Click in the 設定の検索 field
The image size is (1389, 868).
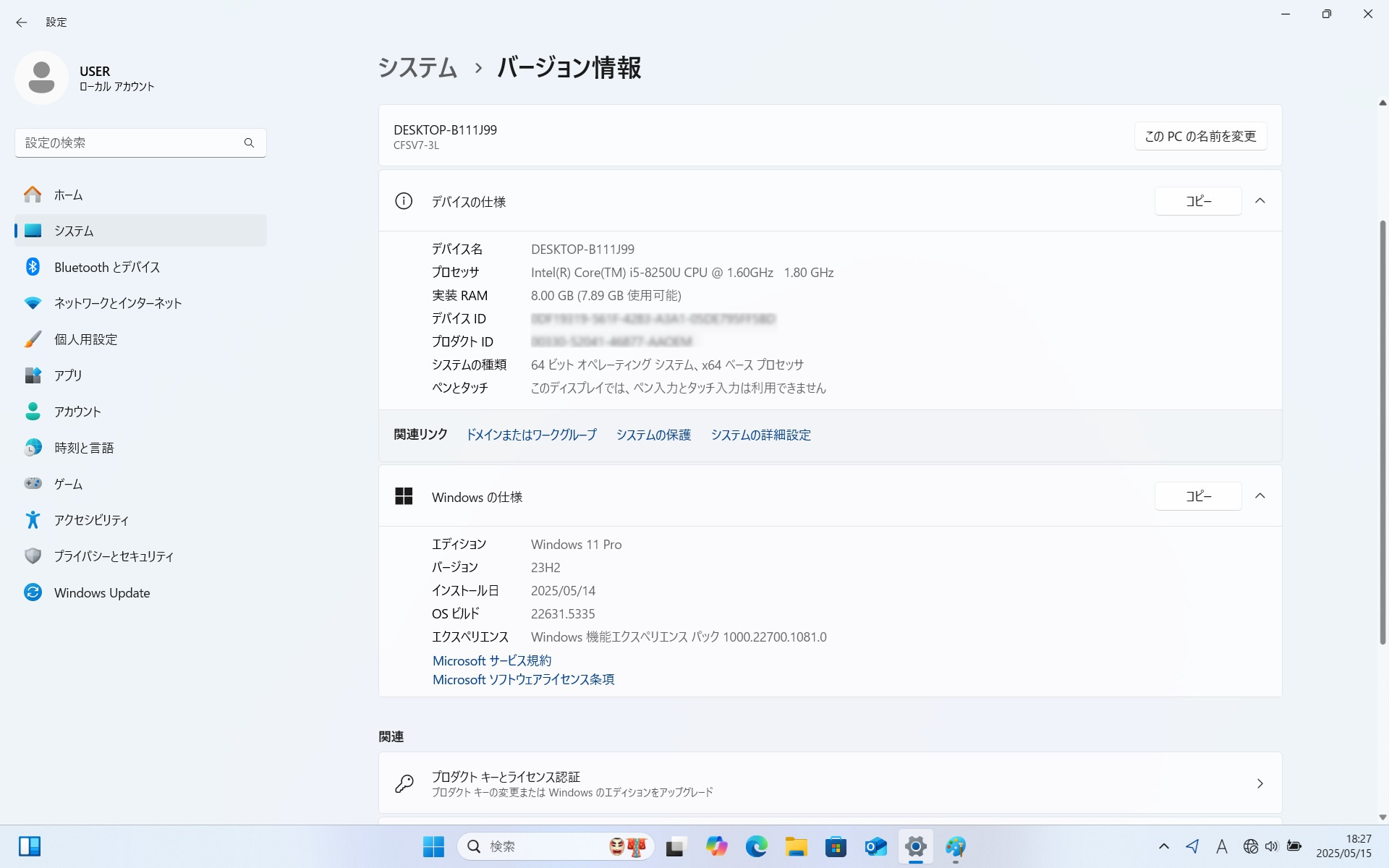[x=140, y=142]
